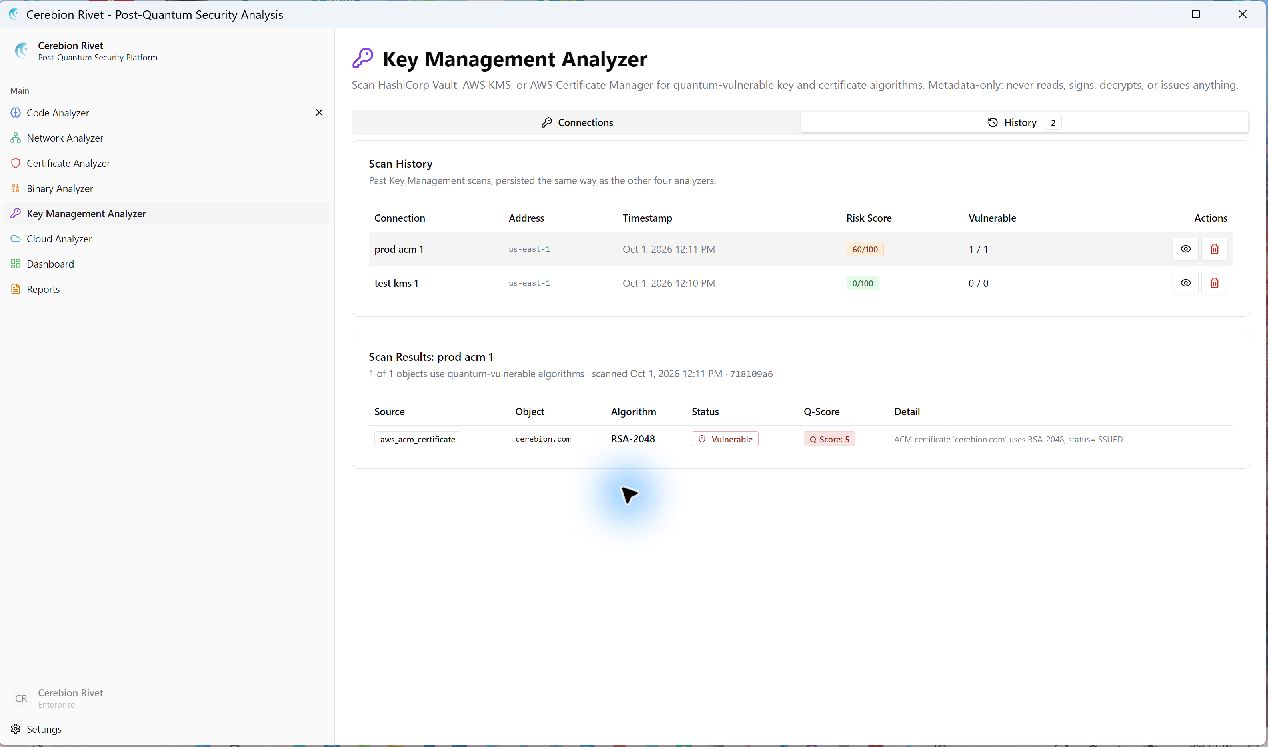This screenshot has width=1268, height=747.
Task: Click the title bar app icon
Action: [x=13, y=14]
